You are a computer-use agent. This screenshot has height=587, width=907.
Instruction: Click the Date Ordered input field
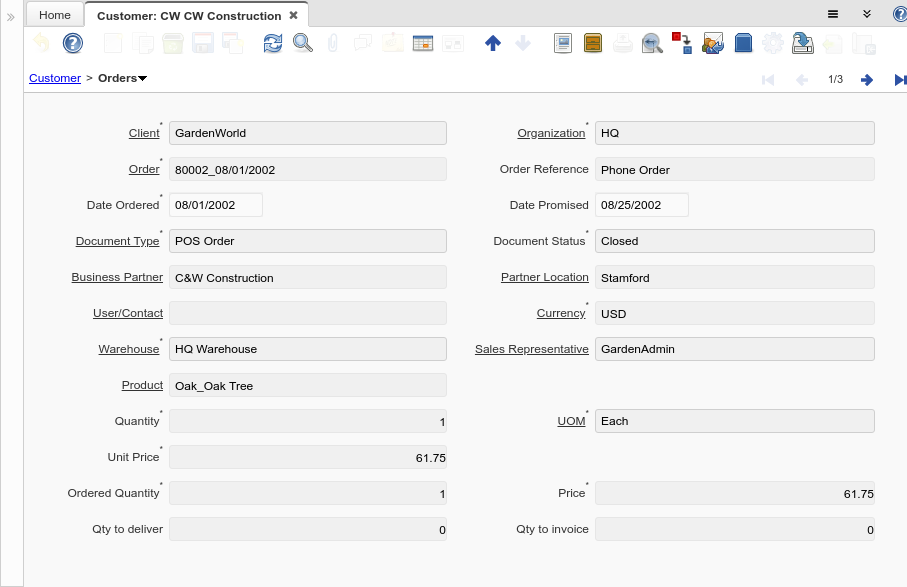coord(215,205)
